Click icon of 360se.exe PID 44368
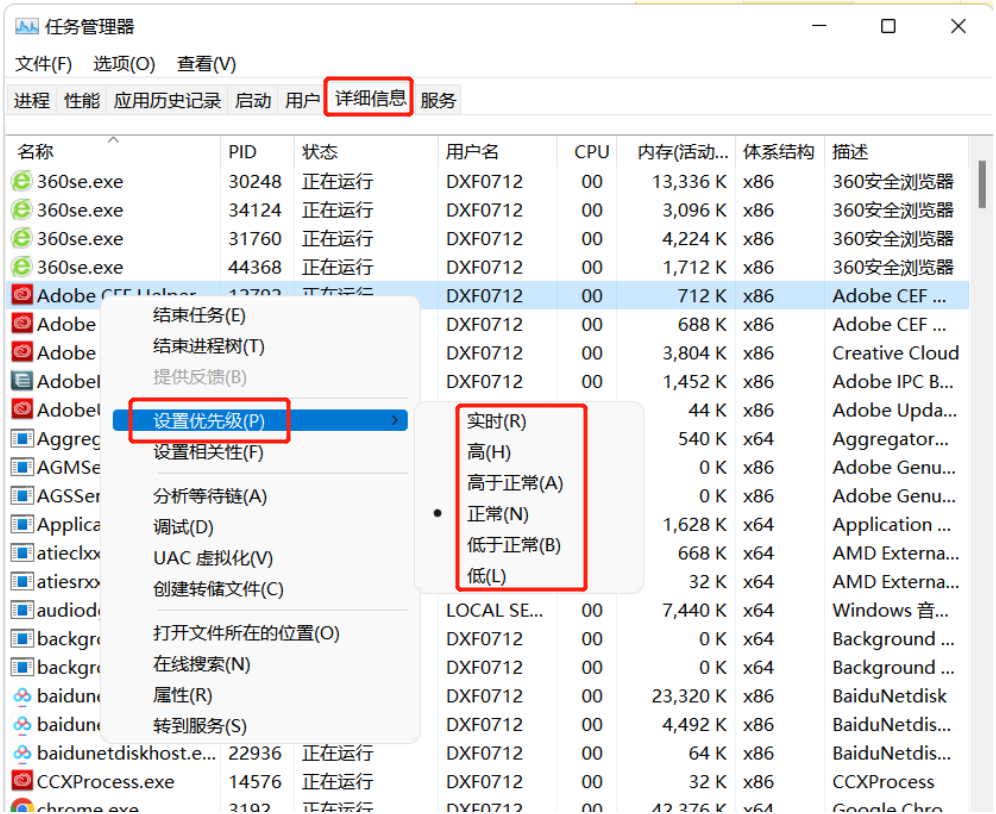This screenshot has width=996, height=814. [22, 267]
